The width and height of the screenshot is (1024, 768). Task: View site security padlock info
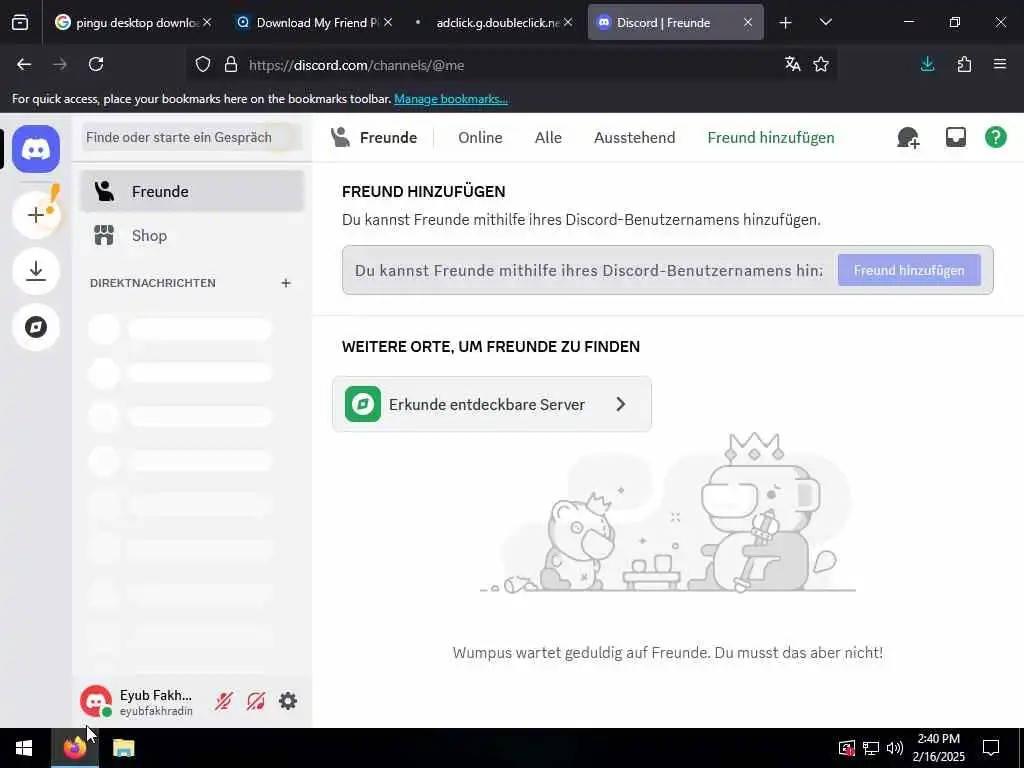[231, 65]
